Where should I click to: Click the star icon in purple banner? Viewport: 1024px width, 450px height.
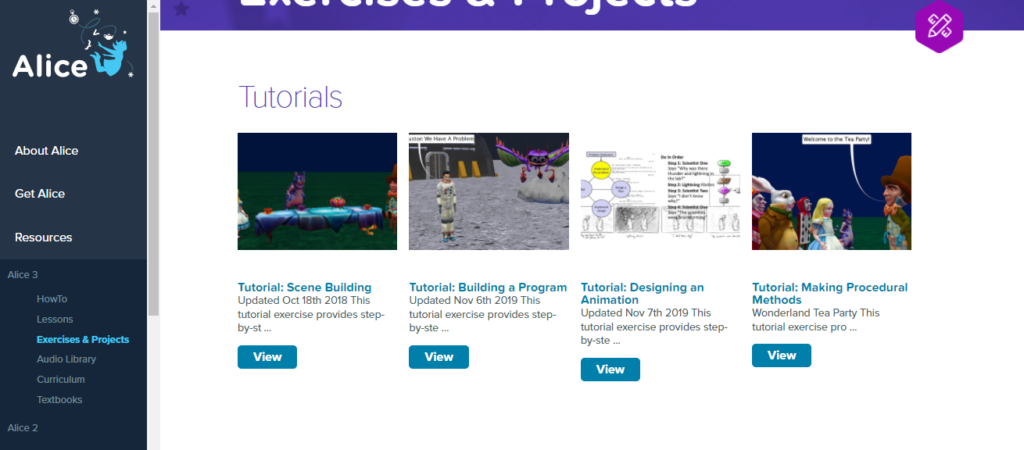coord(182,8)
